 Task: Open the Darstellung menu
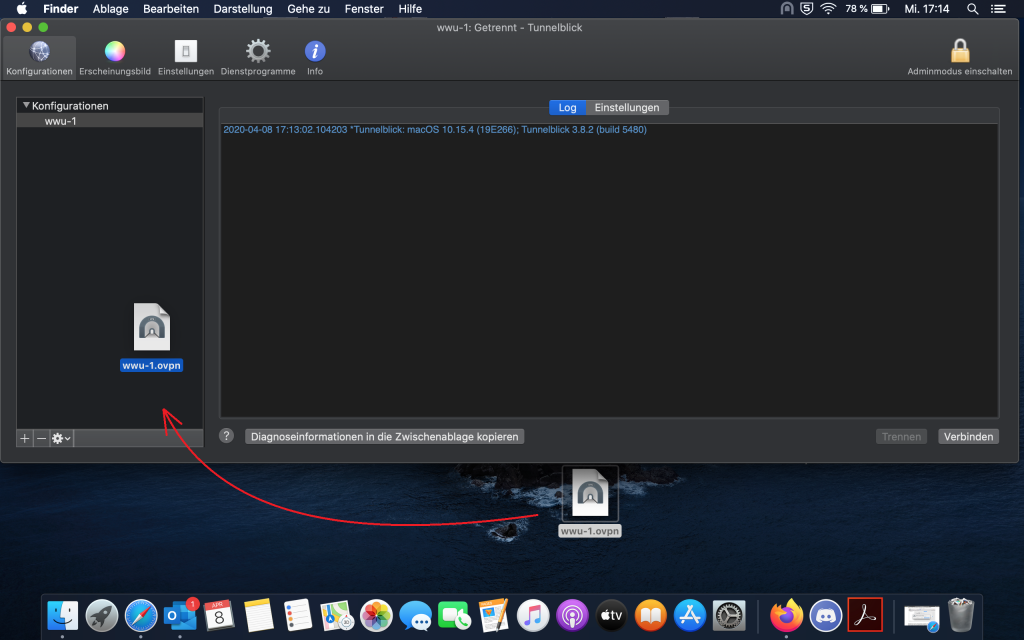click(243, 8)
